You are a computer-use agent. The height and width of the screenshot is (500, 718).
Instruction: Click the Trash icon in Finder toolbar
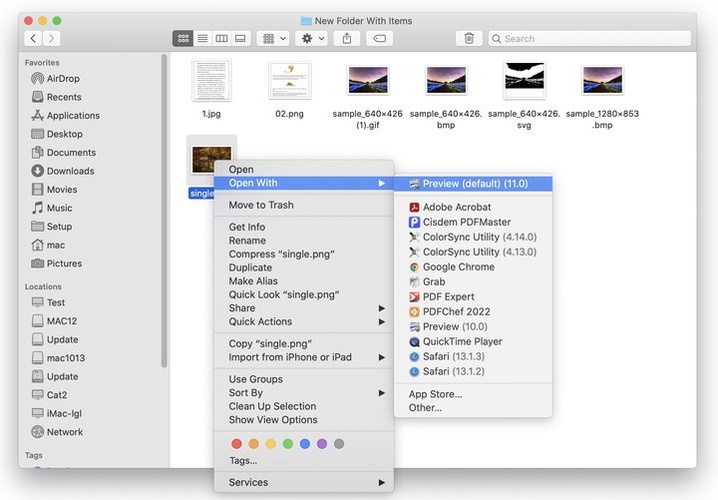[469, 38]
